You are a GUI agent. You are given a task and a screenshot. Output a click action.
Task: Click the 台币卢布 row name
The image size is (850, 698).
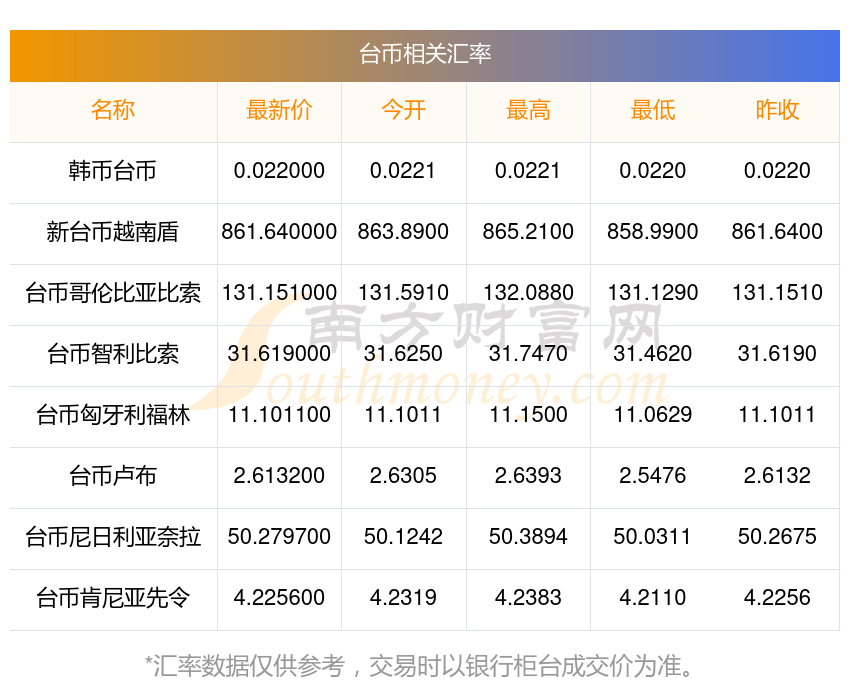click(113, 476)
